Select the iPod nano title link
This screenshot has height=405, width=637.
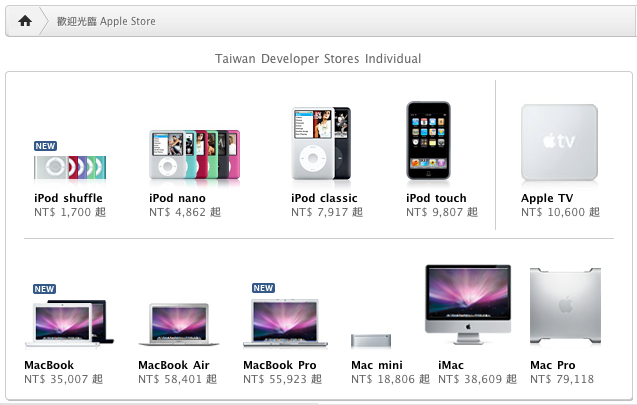point(177,198)
